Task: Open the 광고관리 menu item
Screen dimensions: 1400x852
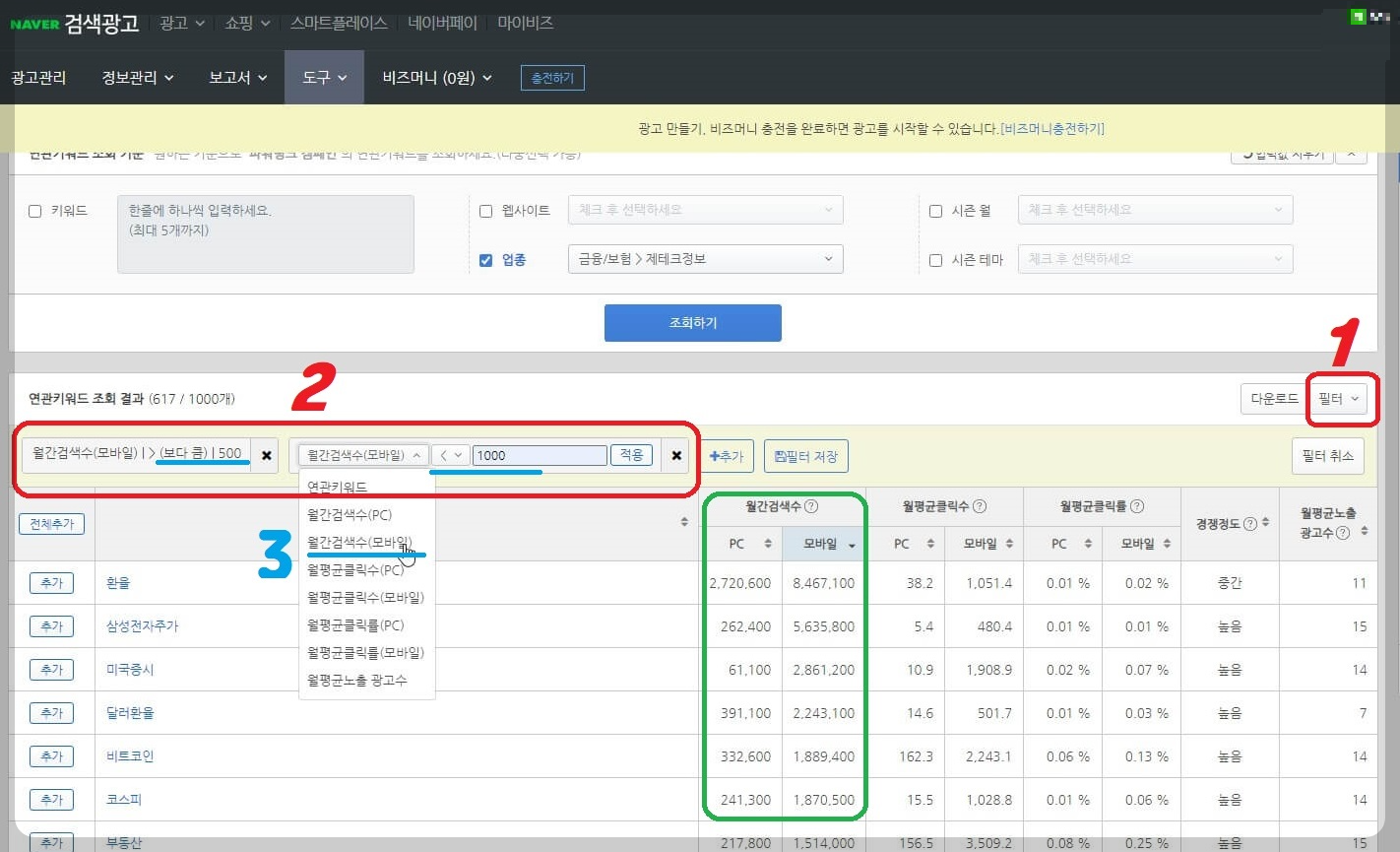Action: coord(38,78)
